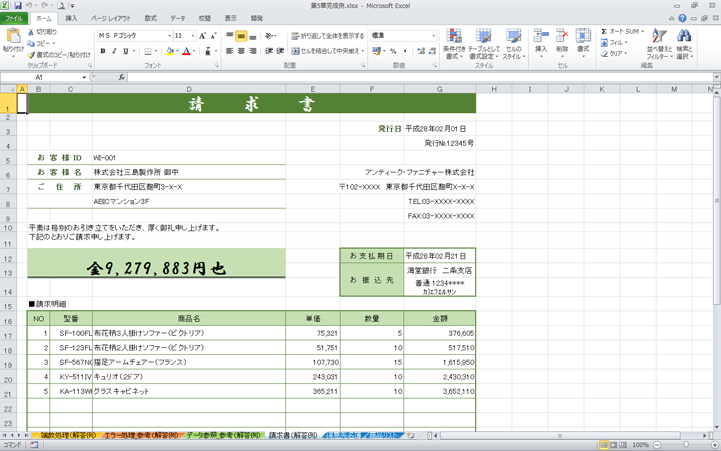Image resolution: width=721 pixels, height=451 pixels.
Task: Click the insert new worksheet tab icon
Action: click(411, 435)
